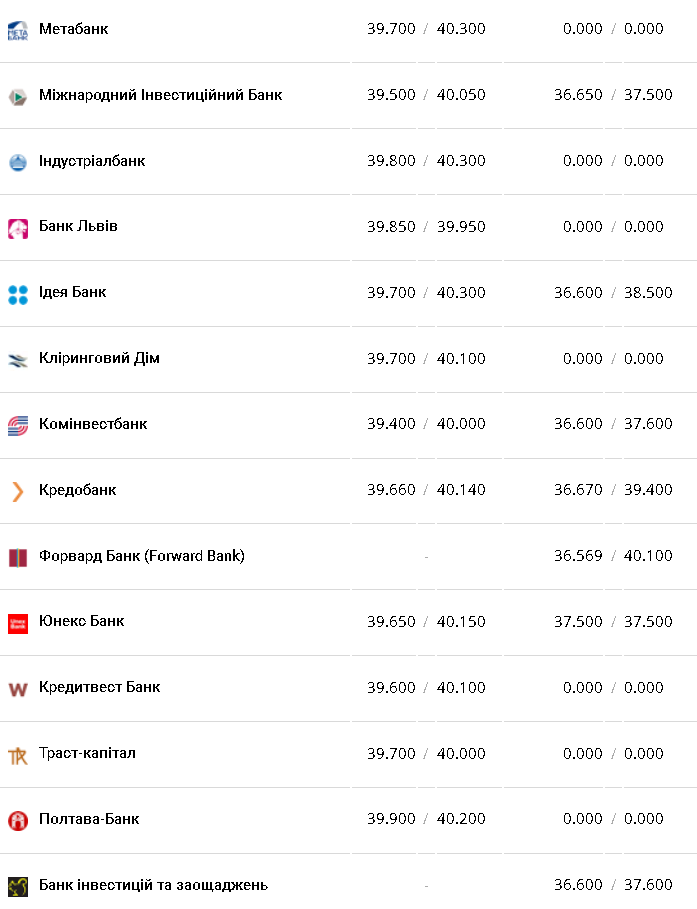
Task: Click the Індустріалбанк logo icon
Action: 18,162
